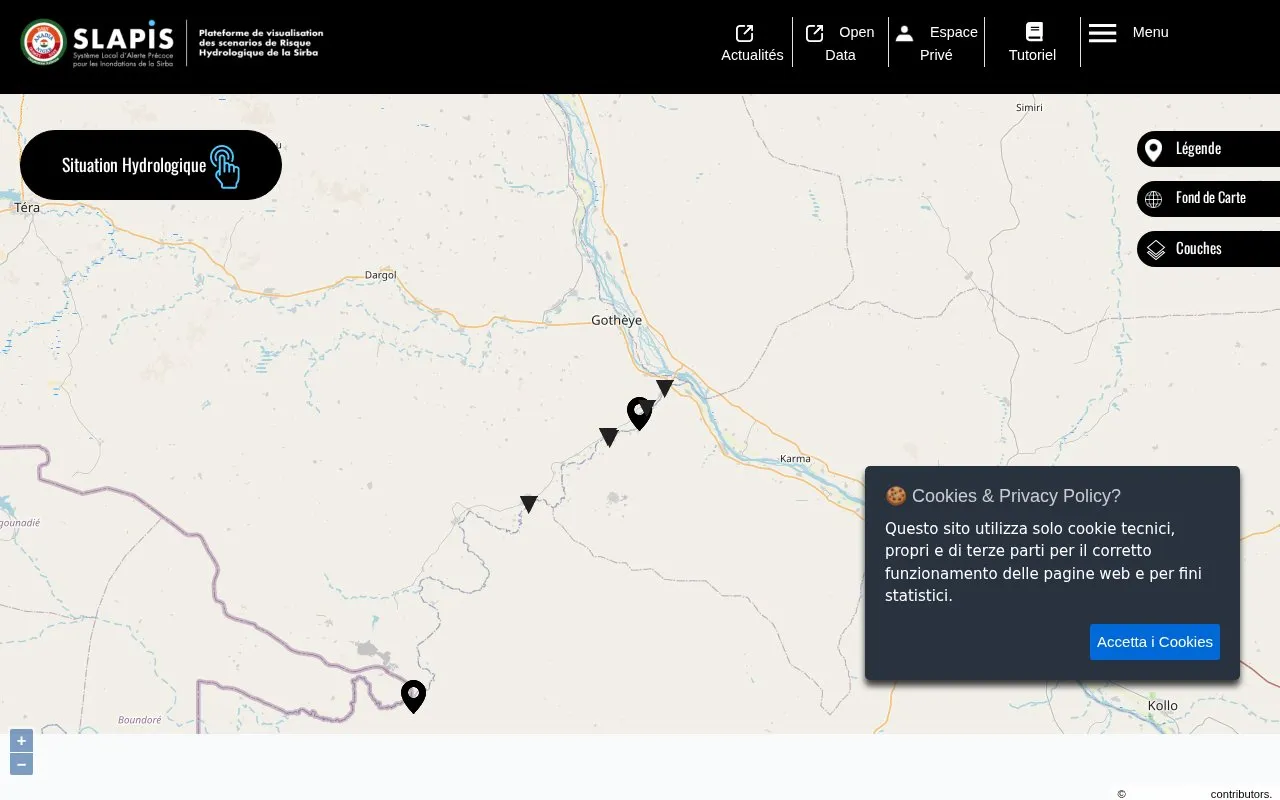This screenshot has height=800, width=1280.
Task: Expand the Légende panel
Action: [1208, 149]
